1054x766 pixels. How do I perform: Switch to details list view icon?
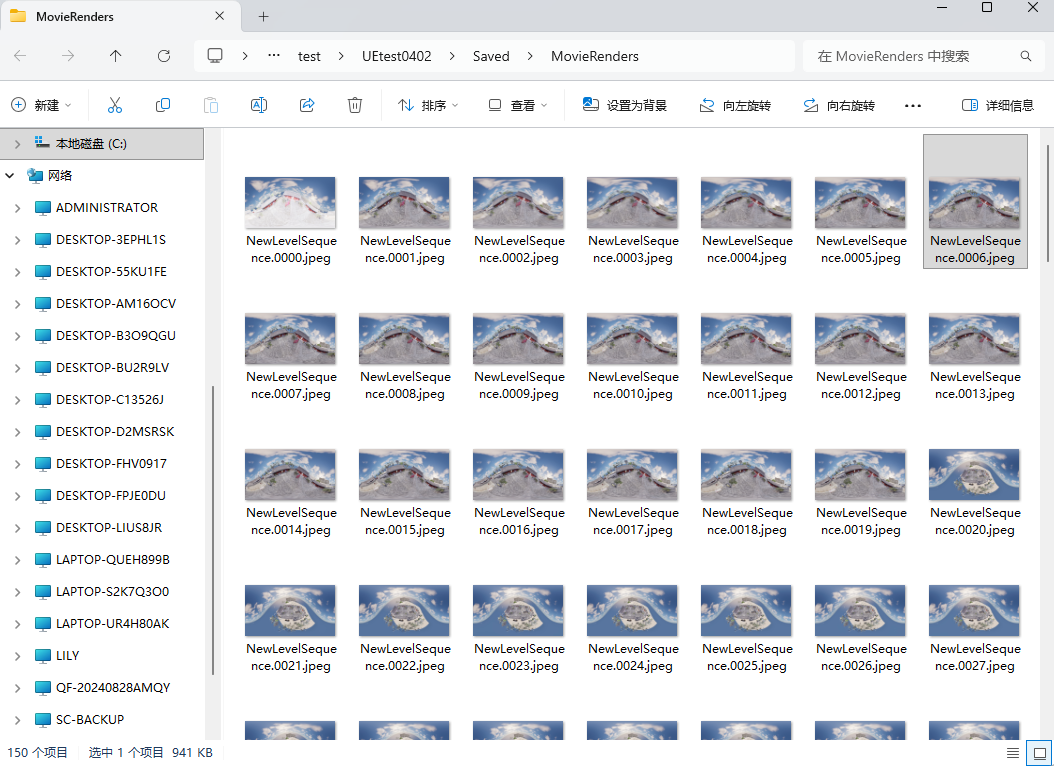[x=1013, y=753]
